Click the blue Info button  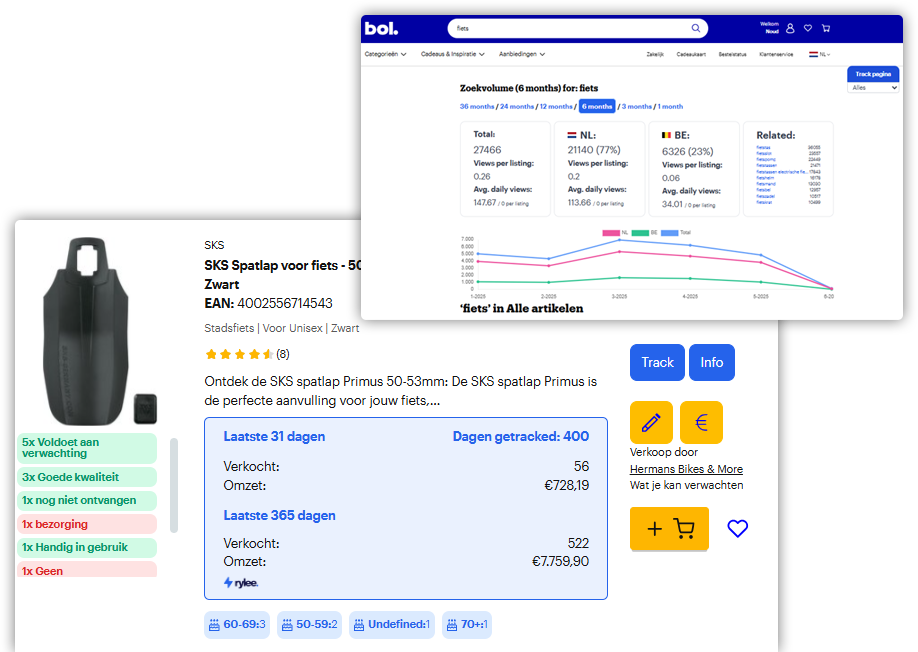[x=712, y=362]
